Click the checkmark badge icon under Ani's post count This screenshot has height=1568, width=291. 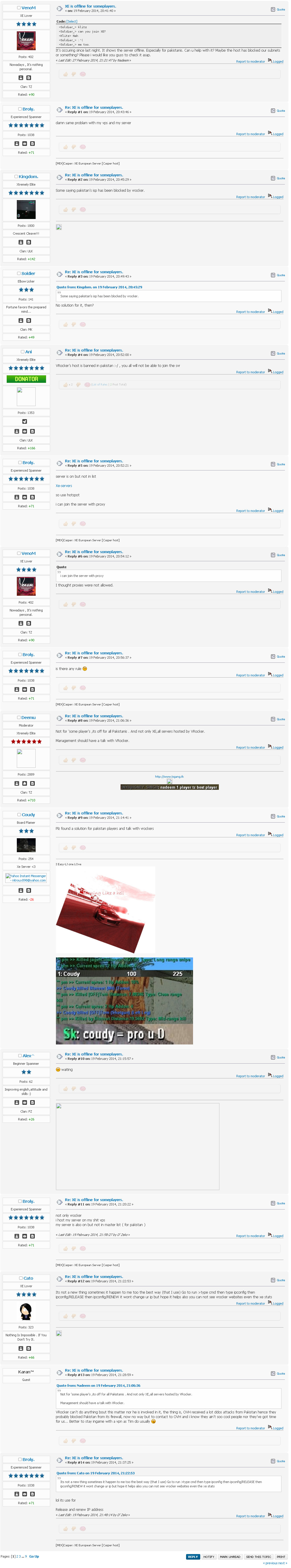pos(24,421)
